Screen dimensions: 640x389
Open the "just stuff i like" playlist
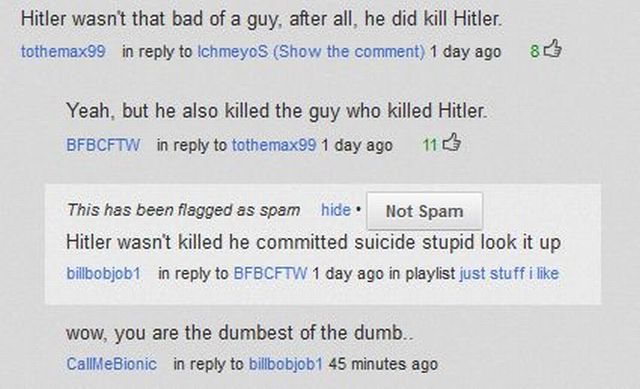click(x=509, y=273)
